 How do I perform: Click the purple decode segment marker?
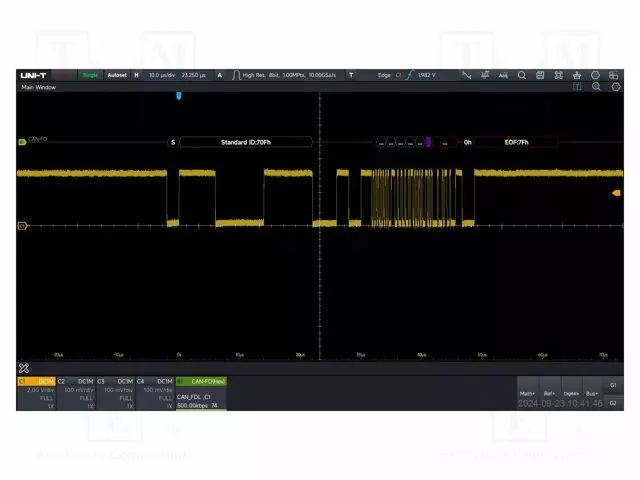[428, 142]
